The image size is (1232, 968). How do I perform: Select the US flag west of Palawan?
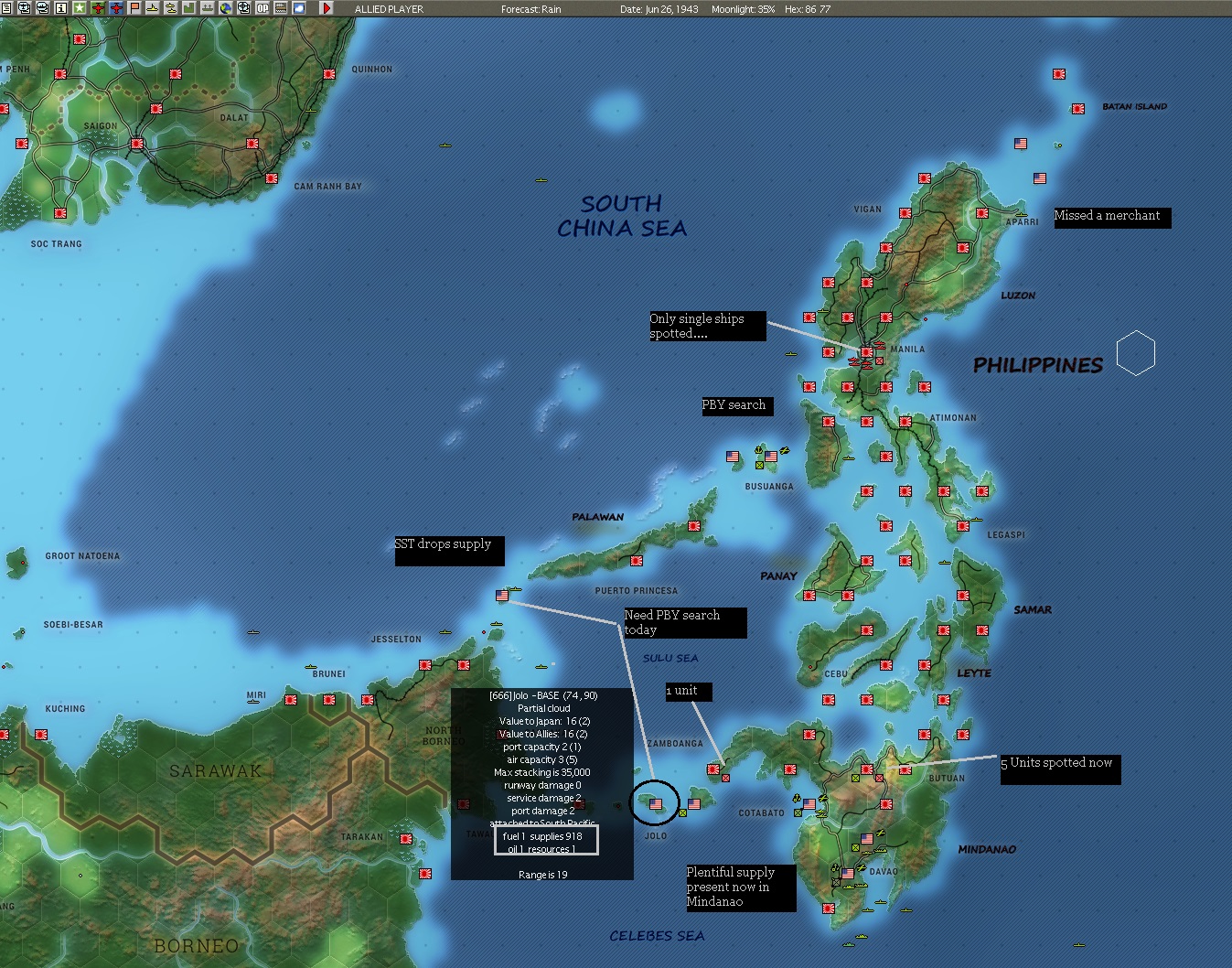(502, 596)
